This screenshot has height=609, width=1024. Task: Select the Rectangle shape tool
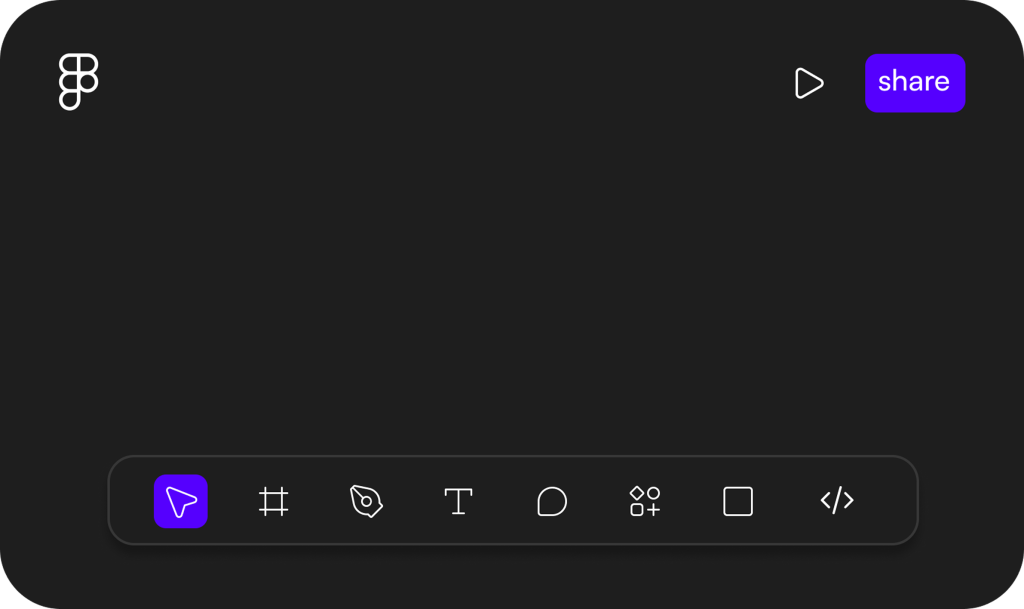[738, 501]
